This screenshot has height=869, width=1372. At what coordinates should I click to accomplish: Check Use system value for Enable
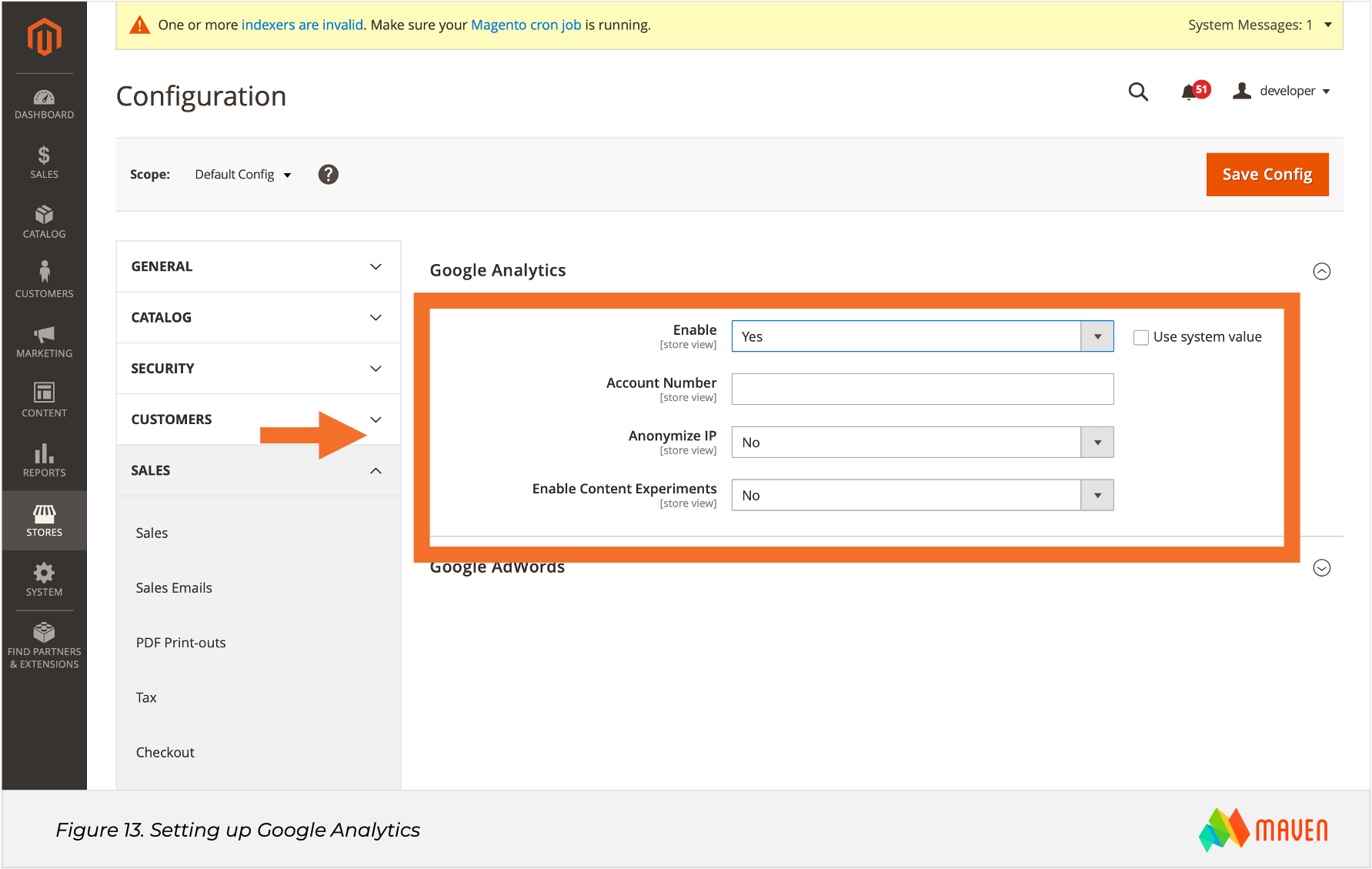tap(1141, 337)
